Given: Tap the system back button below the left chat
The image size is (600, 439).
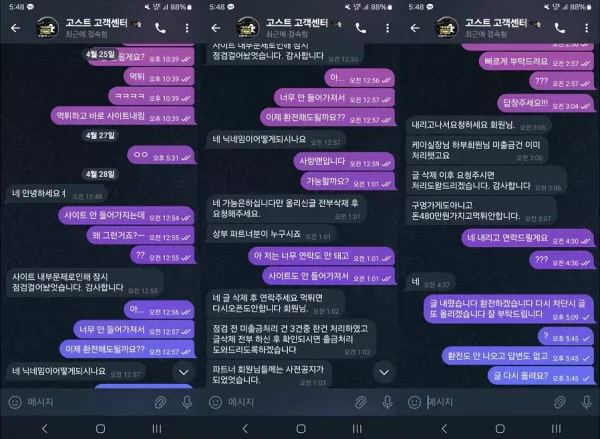Looking at the screenshot, I should 45,428.
